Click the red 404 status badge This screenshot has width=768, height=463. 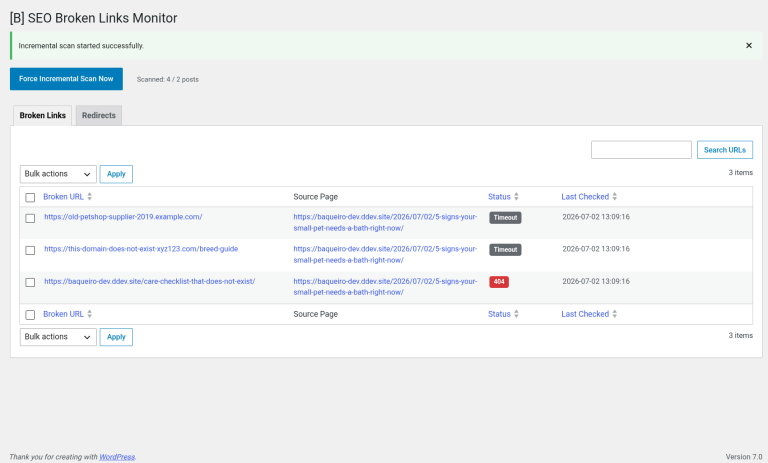499,282
